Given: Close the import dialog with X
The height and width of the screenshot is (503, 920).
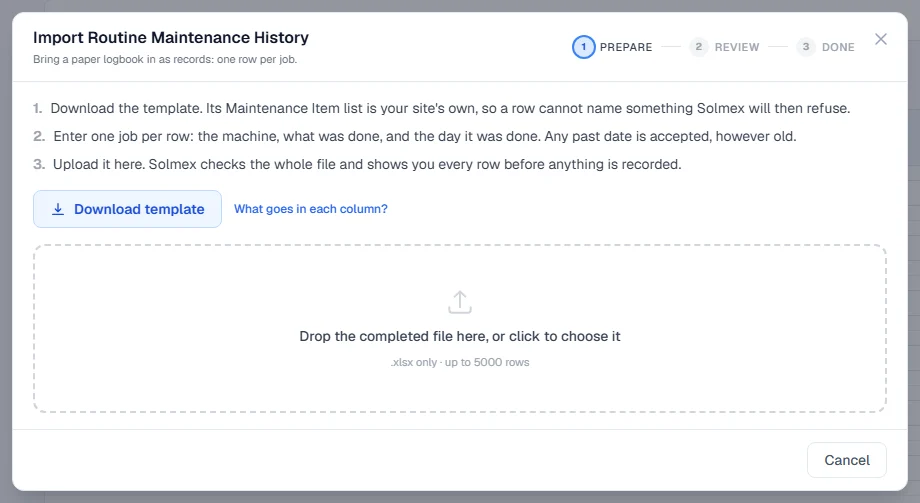Looking at the screenshot, I should coord(881,39).
